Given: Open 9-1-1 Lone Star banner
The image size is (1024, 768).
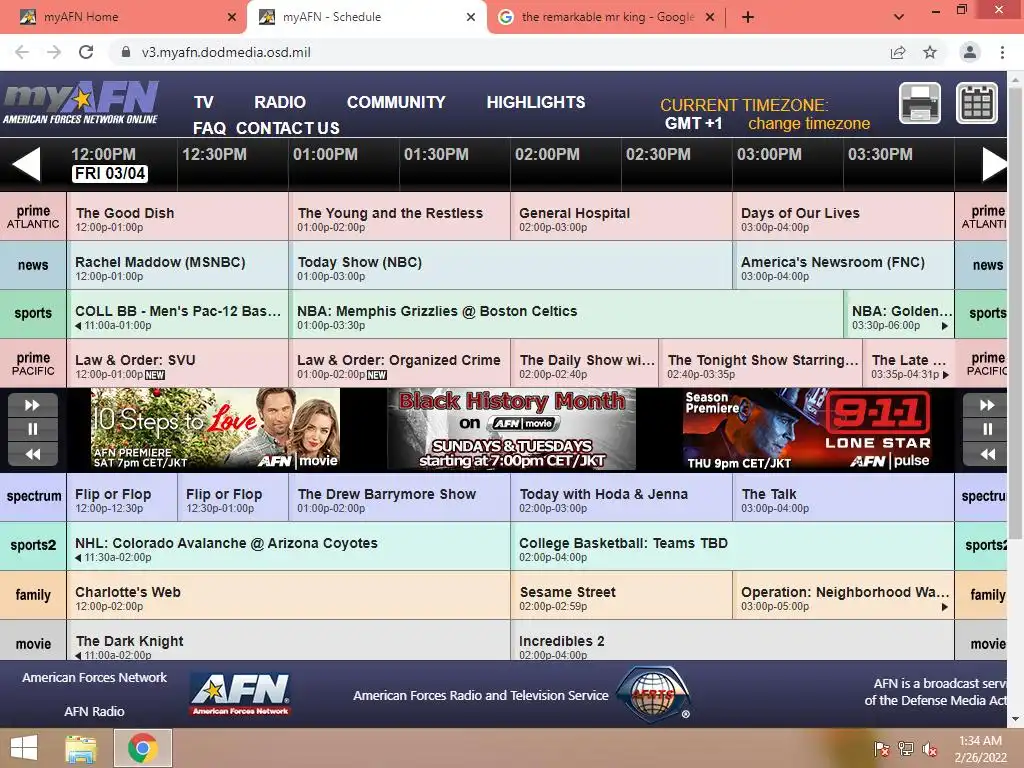Looking at the screenshot, I should [807, 429].
